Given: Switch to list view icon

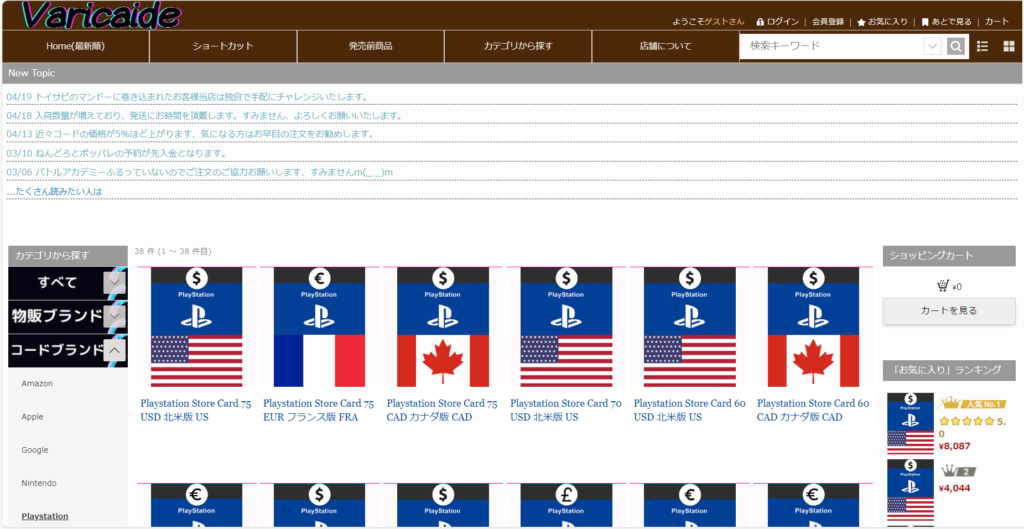Looking at the screenshot, I should (982, 46).
